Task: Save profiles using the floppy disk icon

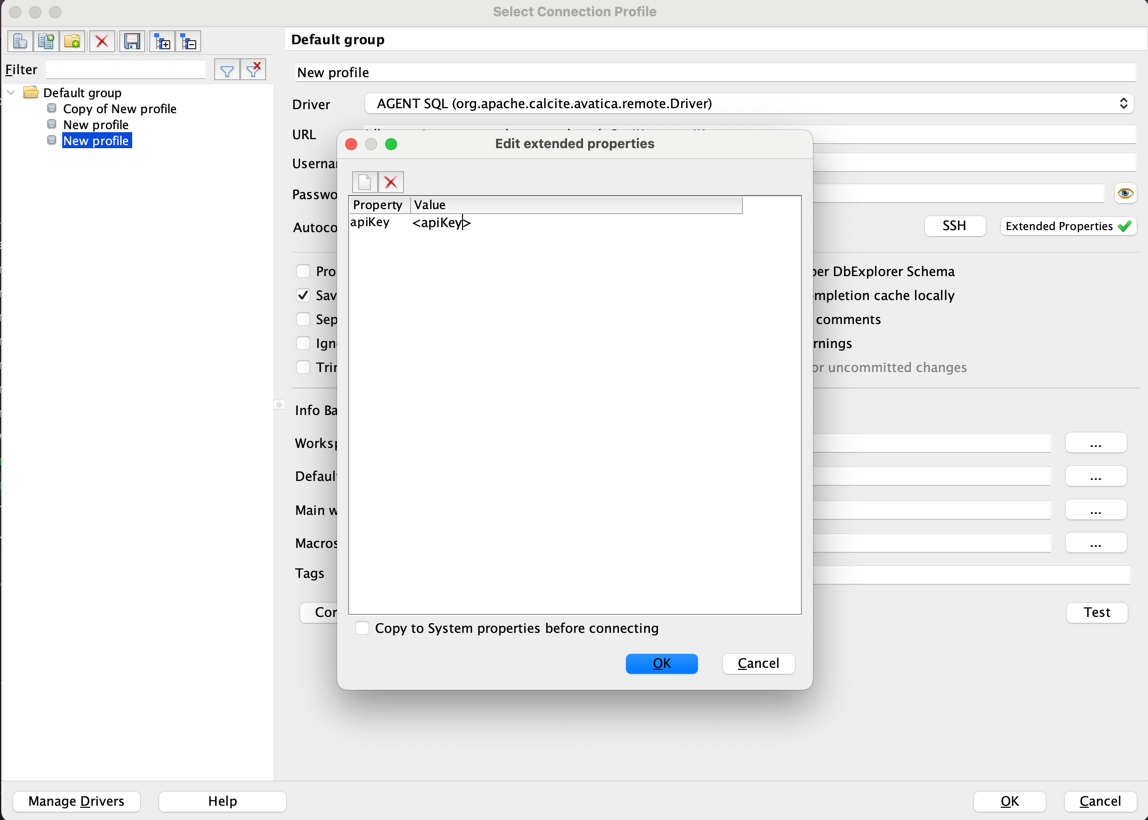Action: tap(132, 42)
